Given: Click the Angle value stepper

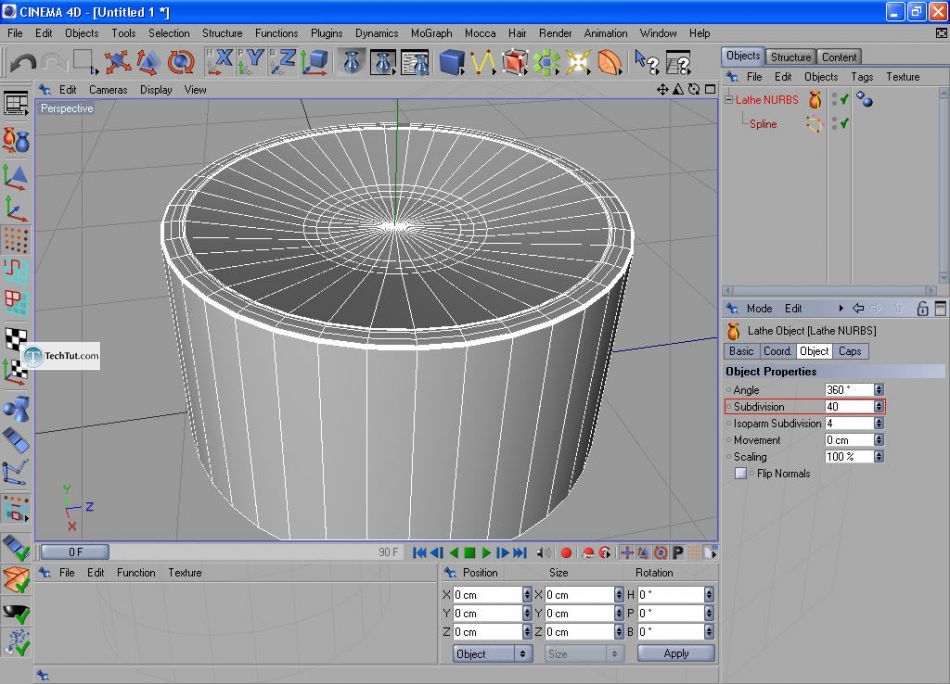Looking at the screenshot, I should point(879,390).
